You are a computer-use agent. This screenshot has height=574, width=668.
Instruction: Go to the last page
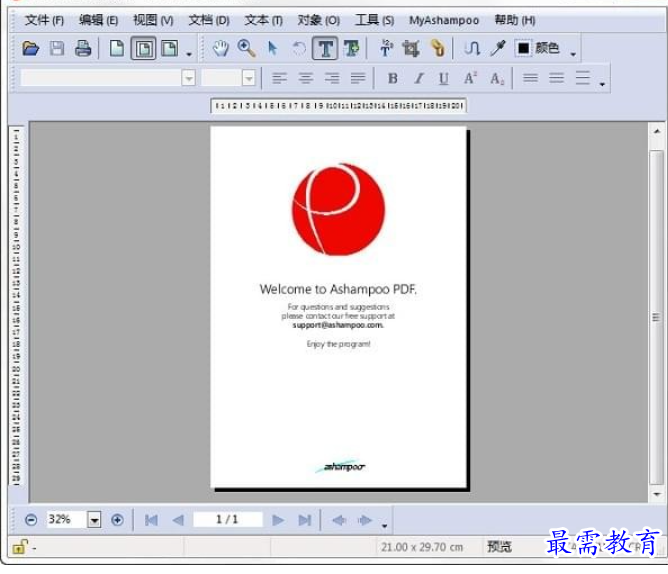coord(305,520)
